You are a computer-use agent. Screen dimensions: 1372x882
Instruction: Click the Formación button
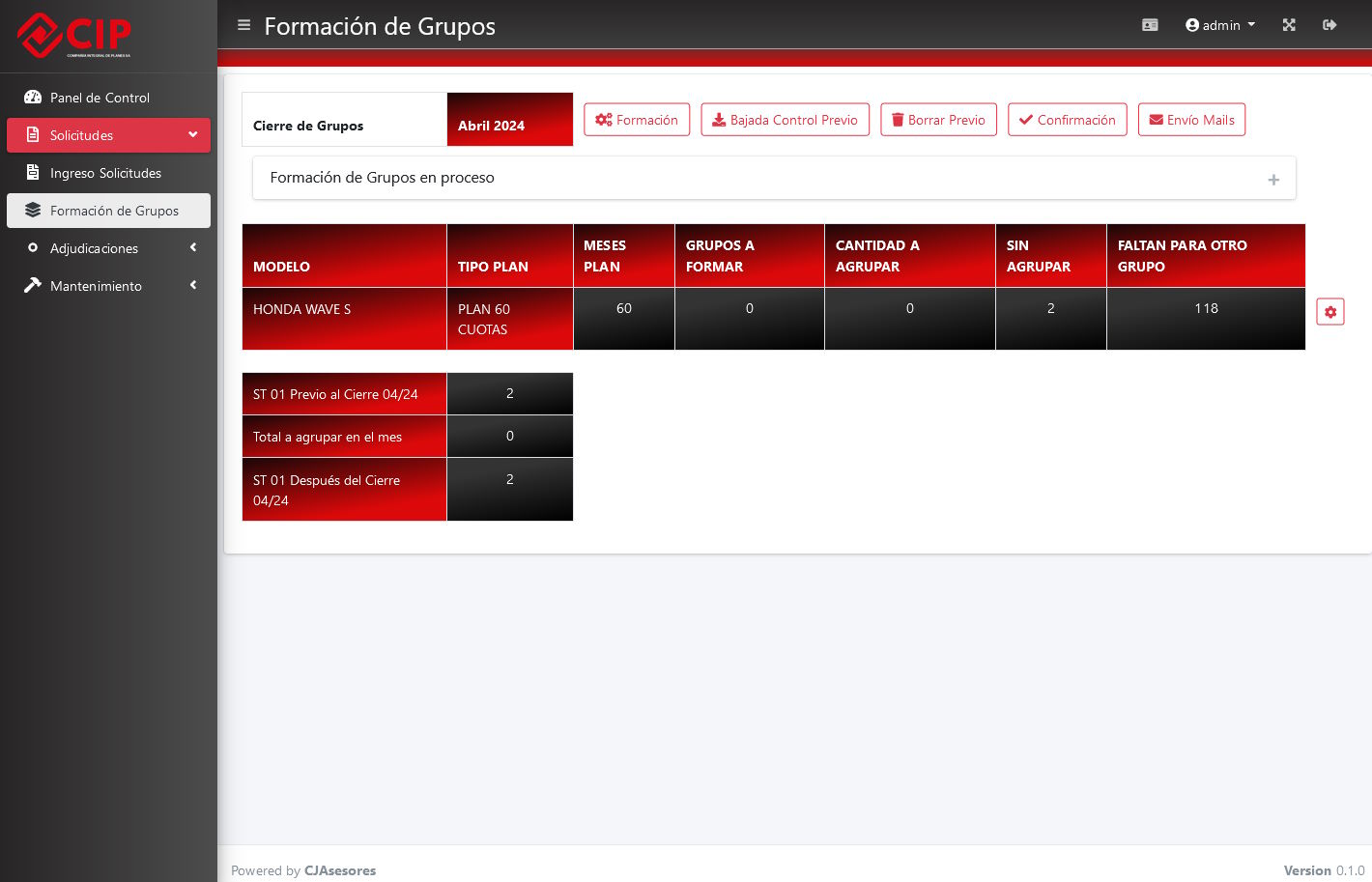coord(637,120)
